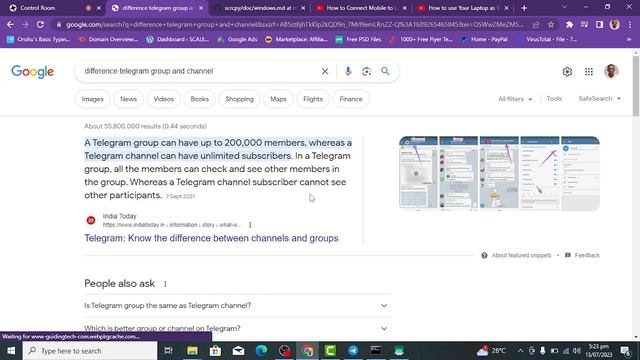The width and height of the screenshot is (640, 360).
Task: Filter results by Books
Action: [200, 99]
